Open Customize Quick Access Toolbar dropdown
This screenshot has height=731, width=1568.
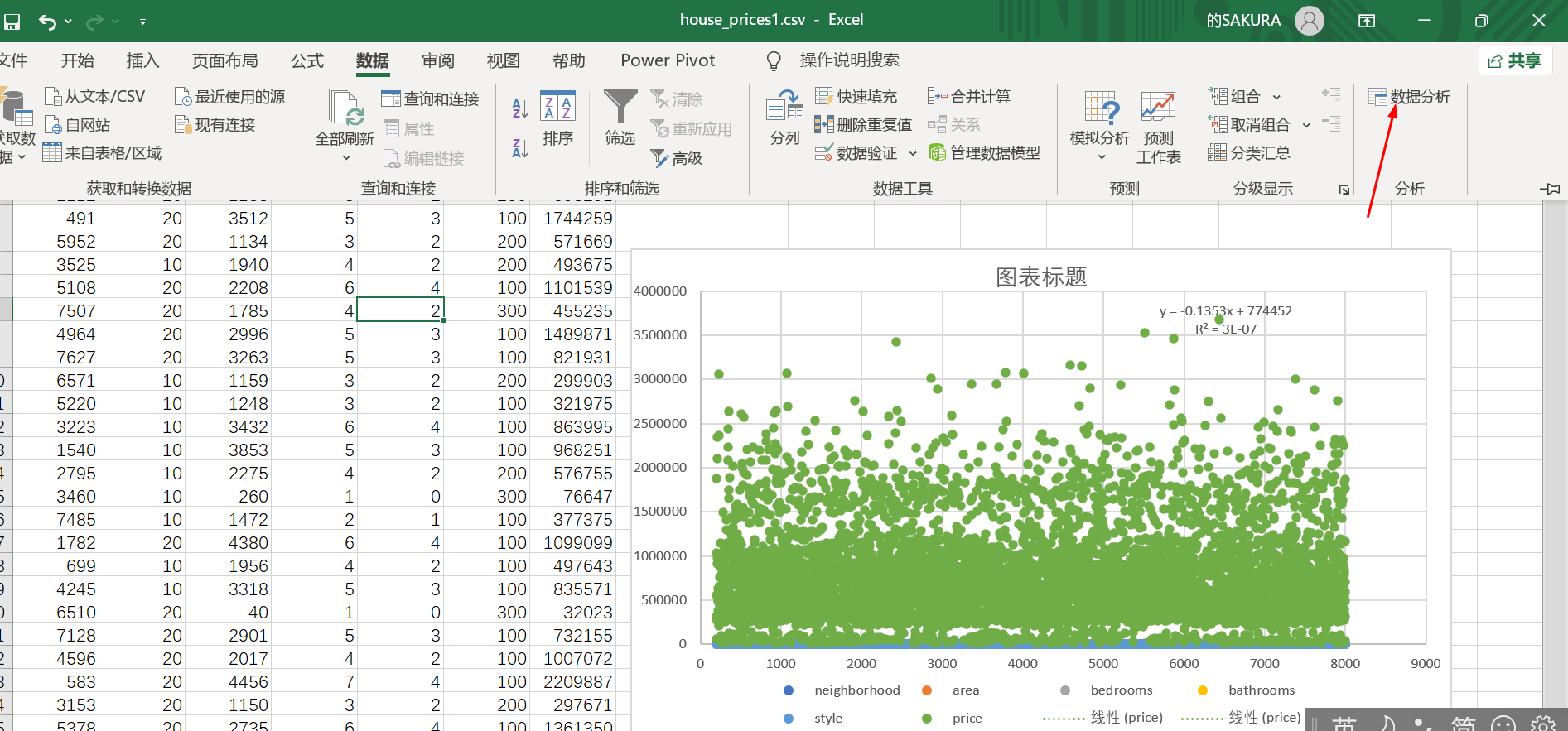pyautogui.click(x=142, y=22)
